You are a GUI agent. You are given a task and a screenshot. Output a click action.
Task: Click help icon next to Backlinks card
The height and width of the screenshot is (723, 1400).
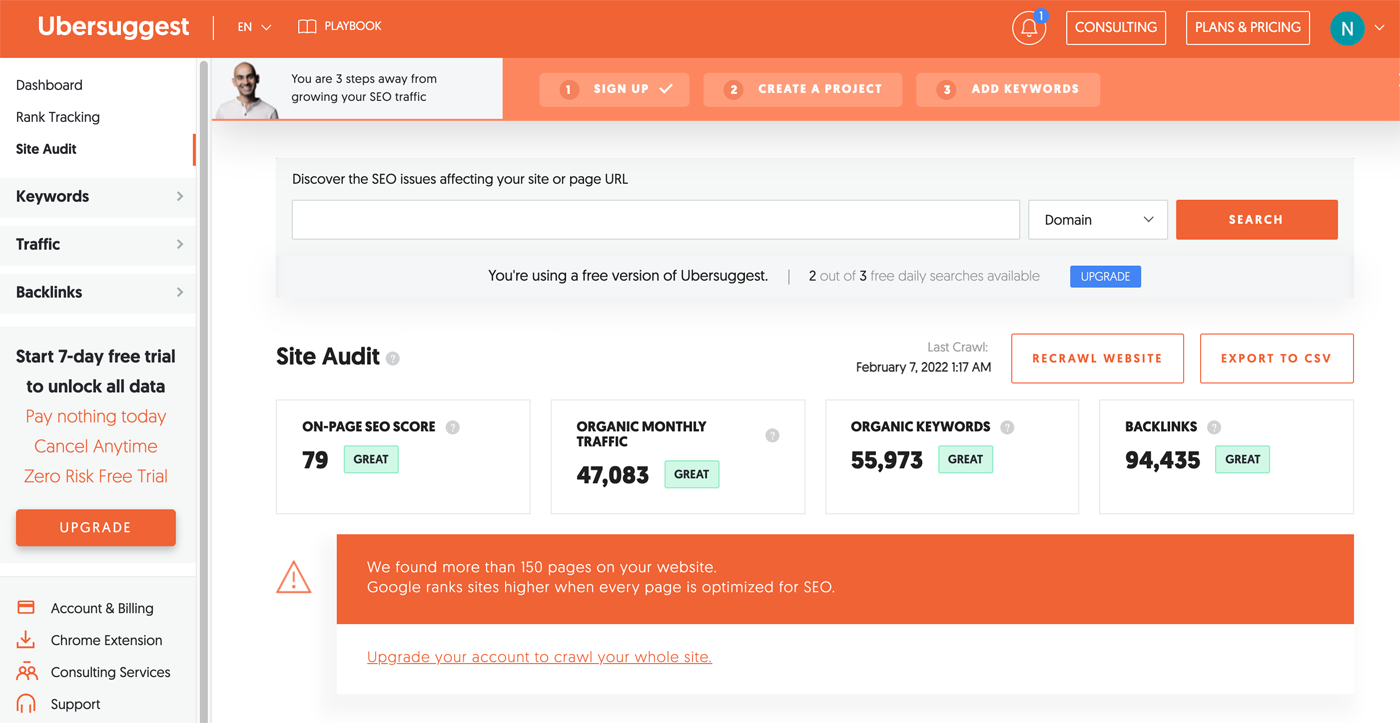coord(1214,427)
